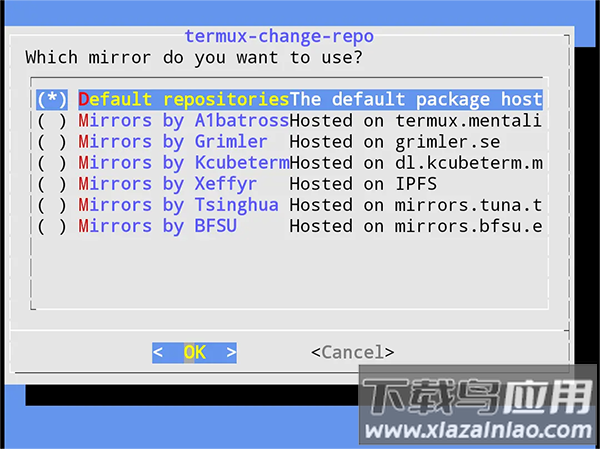Choose the Mirrors by A1batross entry label
The width and height of the screenshot is (600, 449).
coord(184,121)
